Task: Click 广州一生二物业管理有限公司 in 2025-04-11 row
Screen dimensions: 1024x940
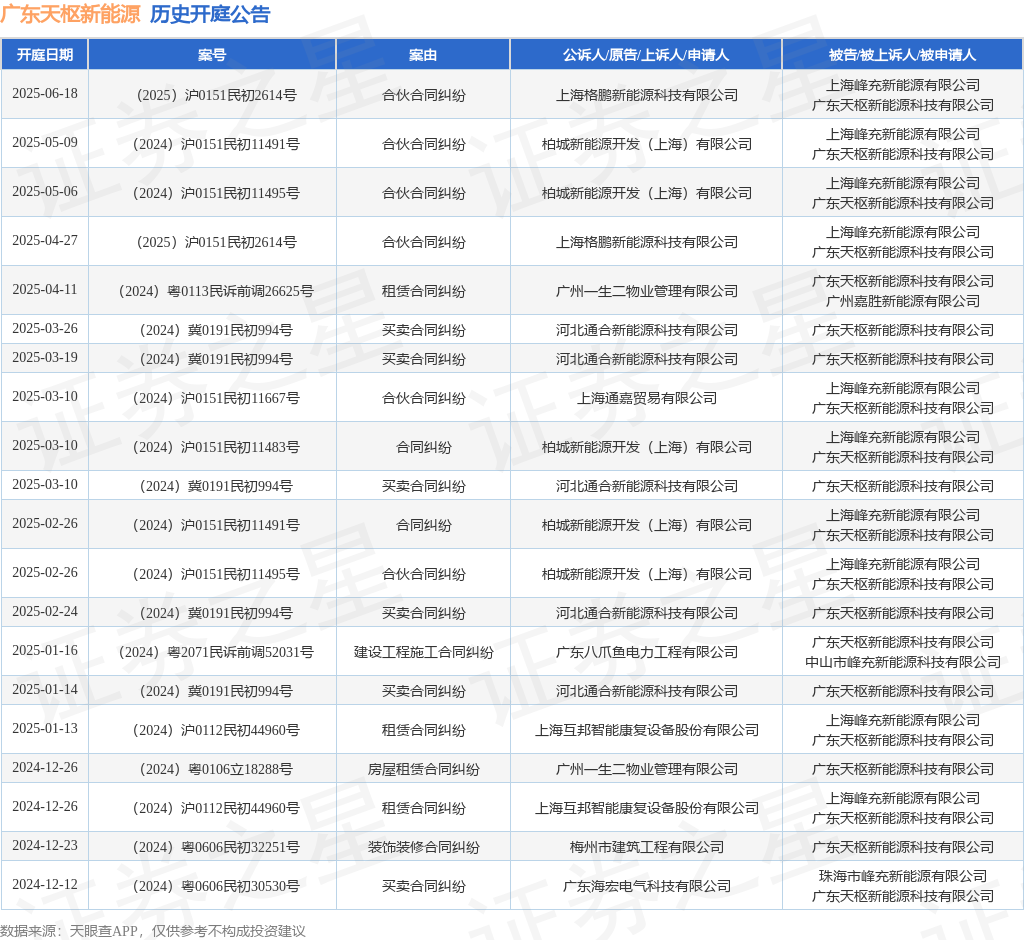Action: [647, 291]
